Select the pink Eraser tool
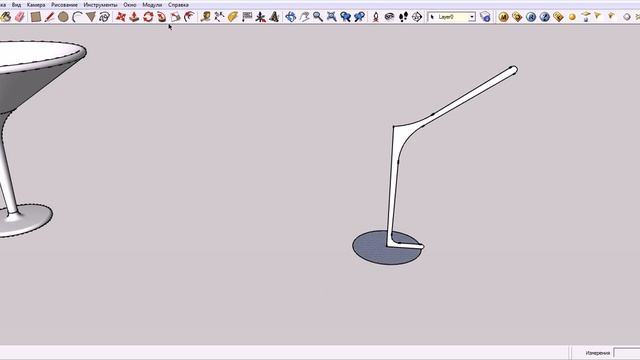The height and width of the screenshot is (360, 640). (20, 17)
